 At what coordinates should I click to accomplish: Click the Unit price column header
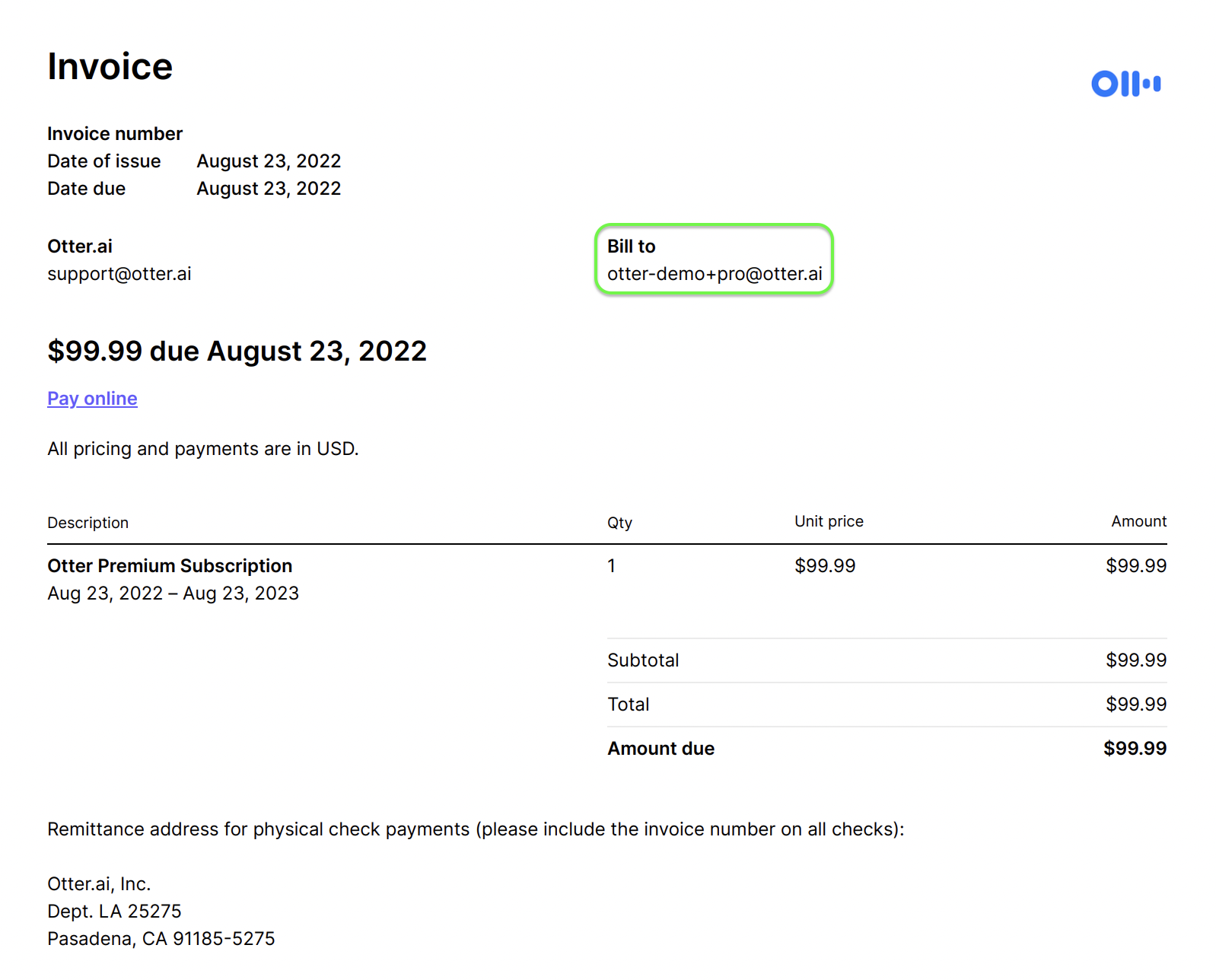tap(829, 521)
